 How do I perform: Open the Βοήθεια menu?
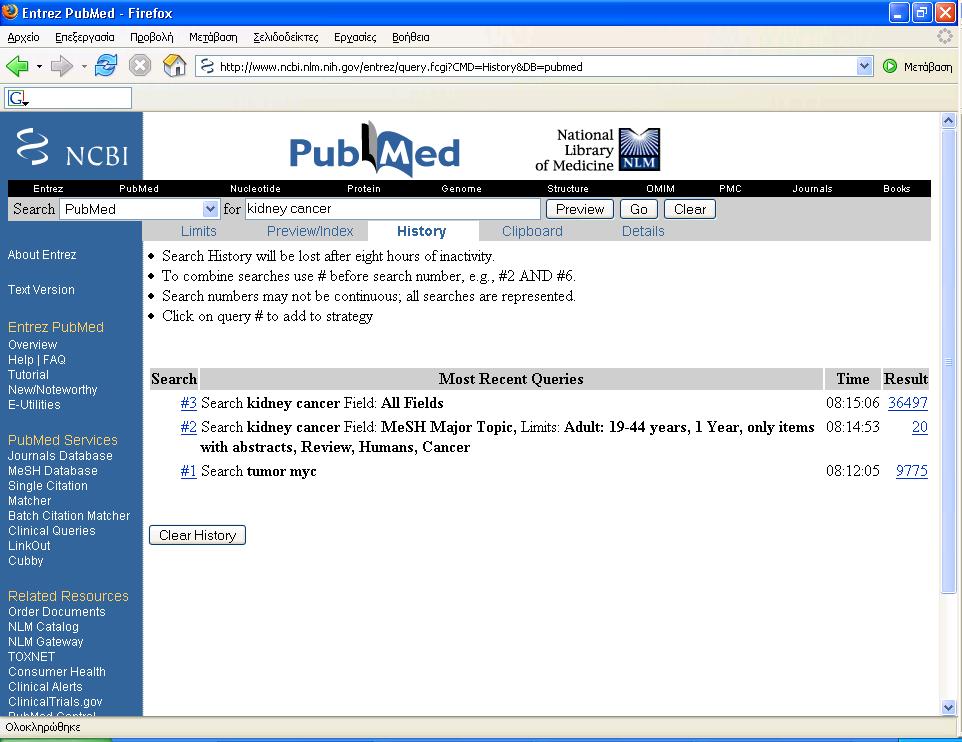point(410,37)
